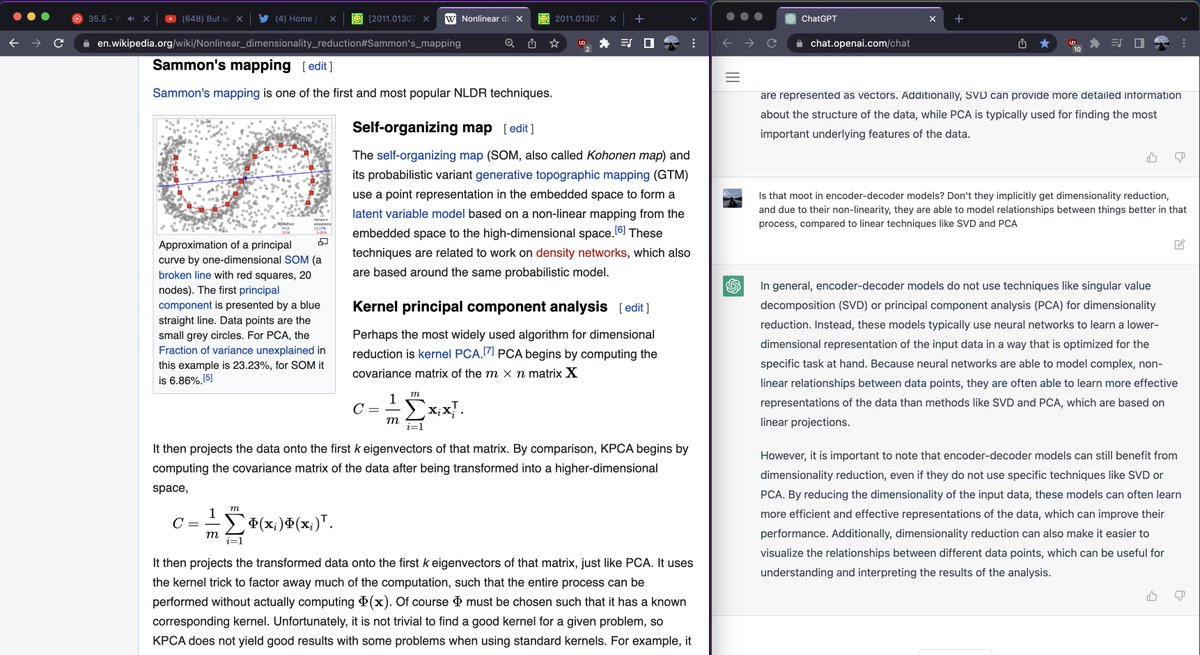Open uBlock extension in Wikipedia window
The image size is (1200, 655).
pyautogui.click(x=584, y=44)
